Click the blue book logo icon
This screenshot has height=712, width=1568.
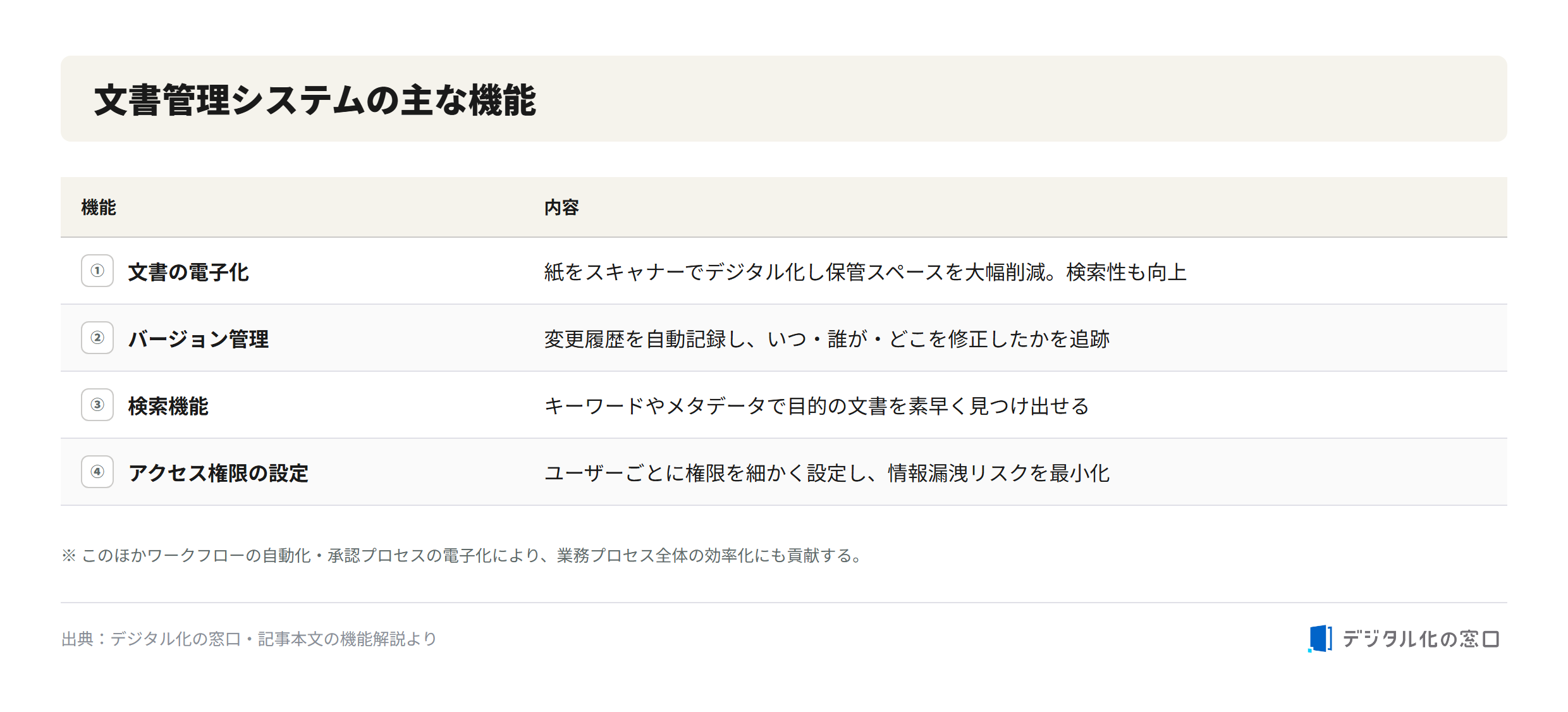(x=1320, y=639)
